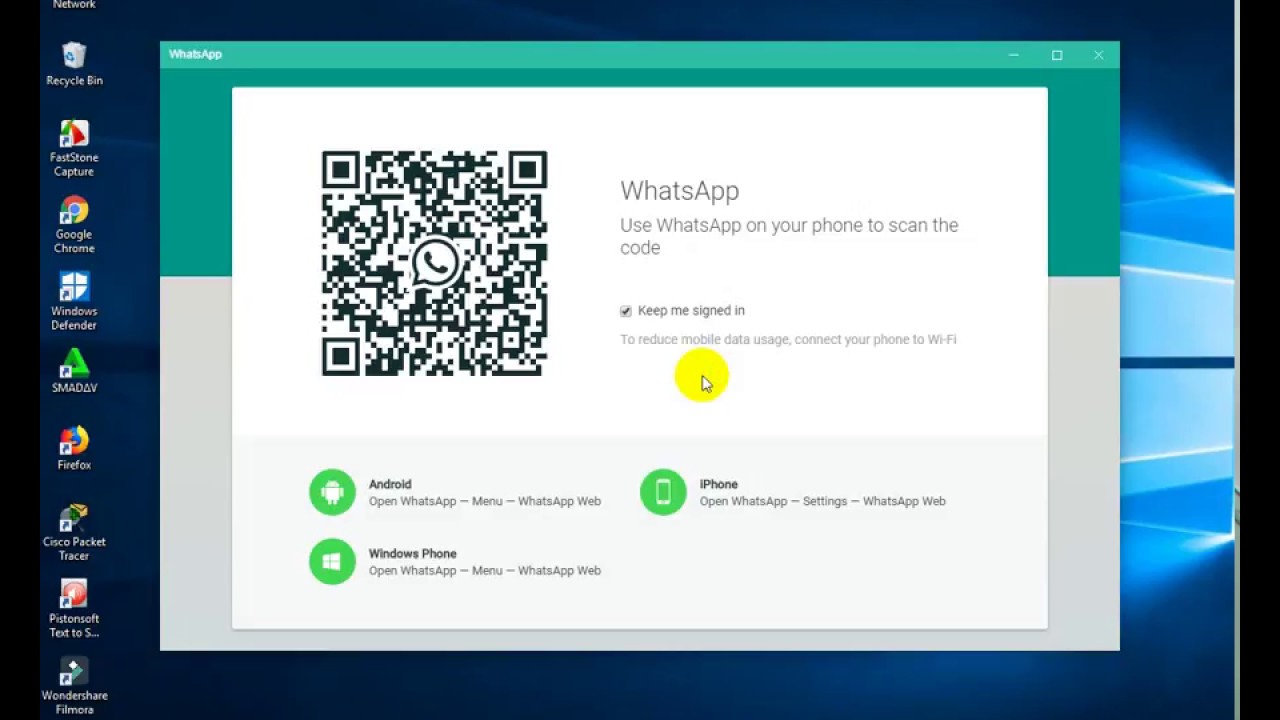Select the Windows Defender desktop icon

74,301
